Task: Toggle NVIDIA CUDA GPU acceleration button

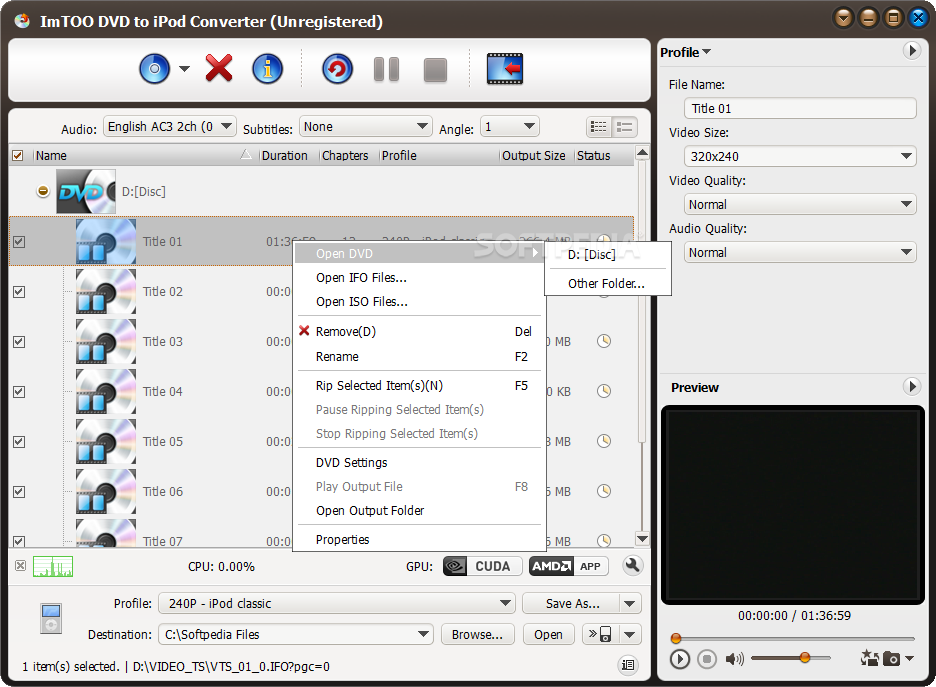Action: pyautogui.click(x=482, y=566)
